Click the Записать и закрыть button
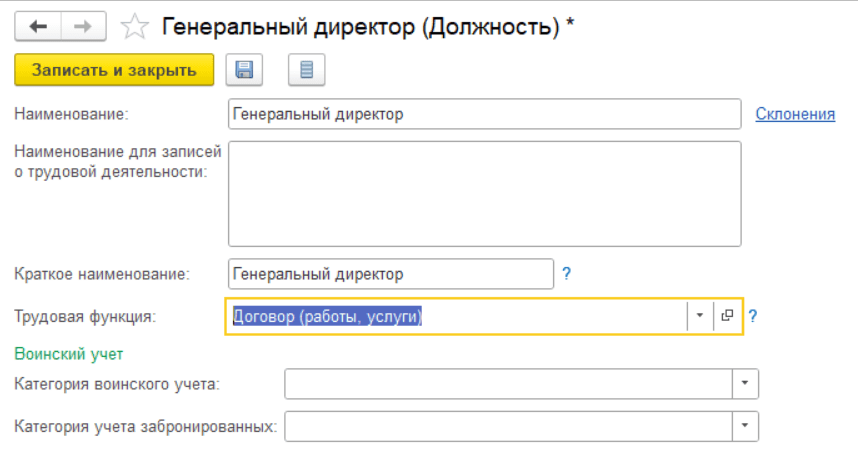The width and height of the screenshot is (858, 474). coord(114,70)
